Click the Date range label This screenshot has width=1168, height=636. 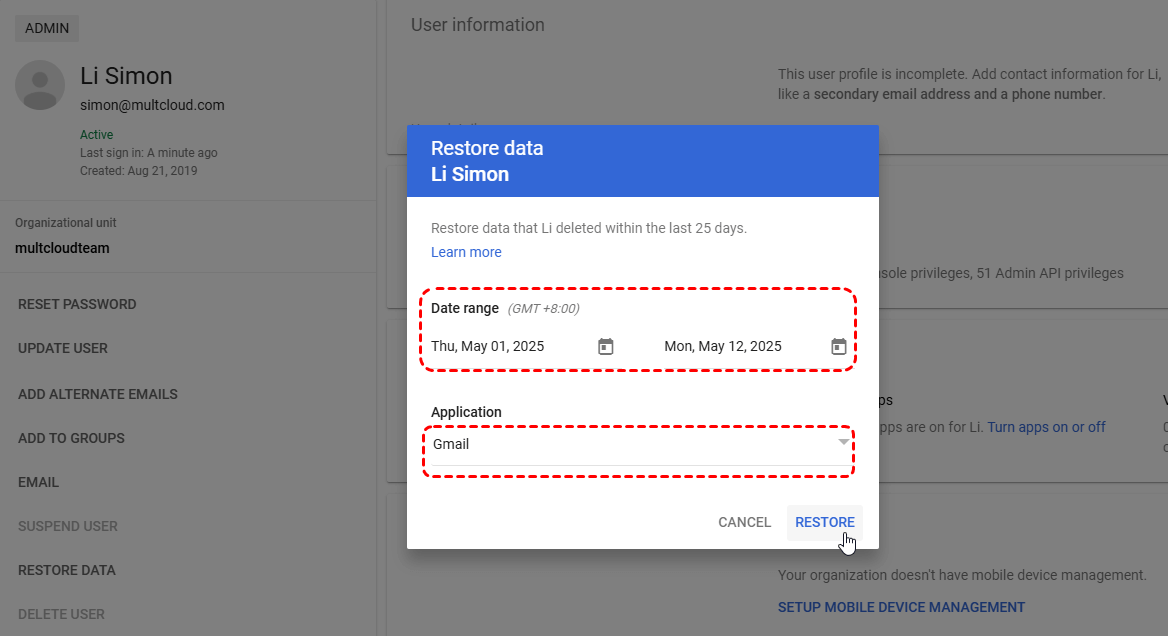(465, 308)
